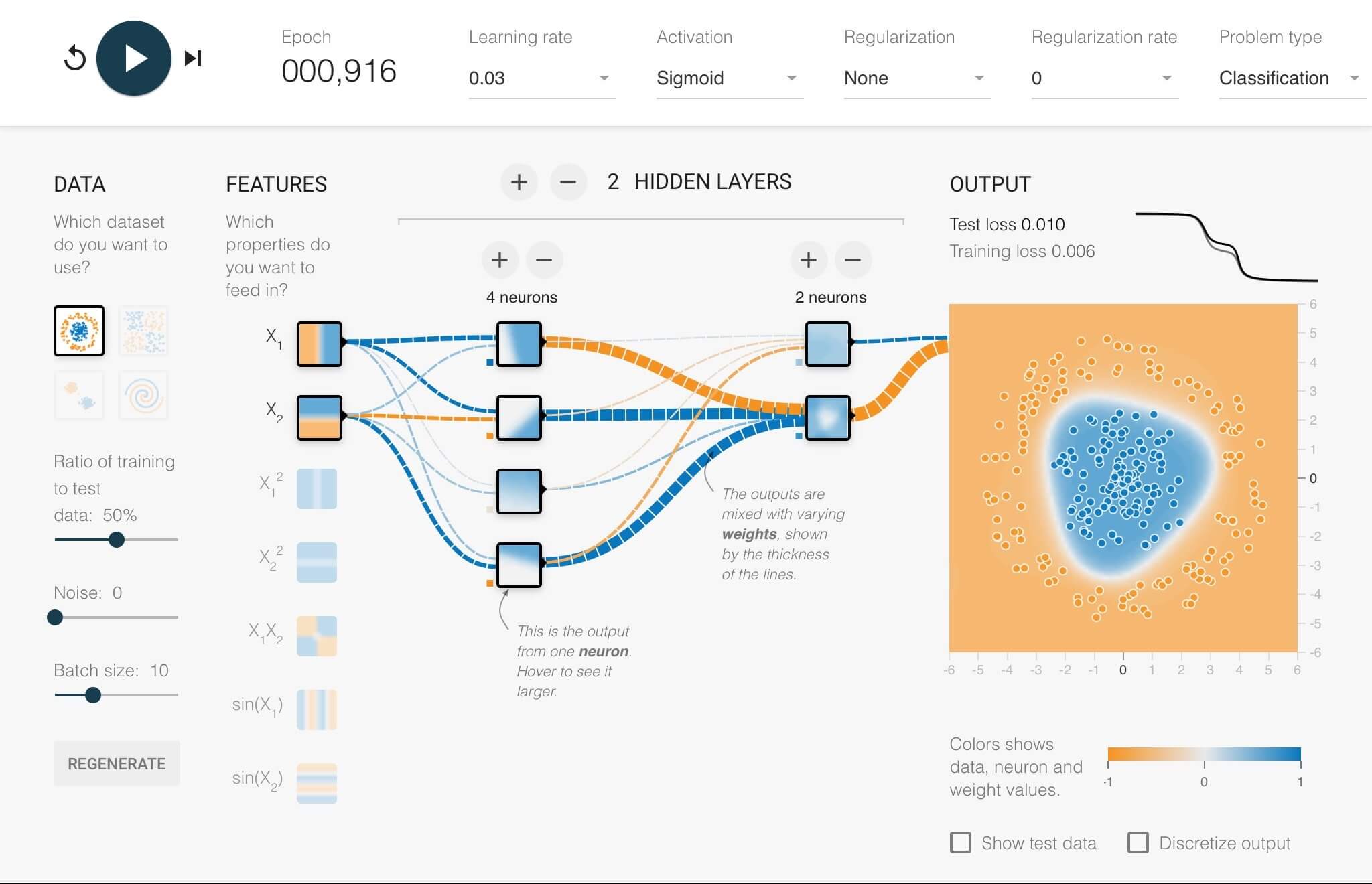
Task: Choose the XOR dataset thumbnail
Action: 143,331
